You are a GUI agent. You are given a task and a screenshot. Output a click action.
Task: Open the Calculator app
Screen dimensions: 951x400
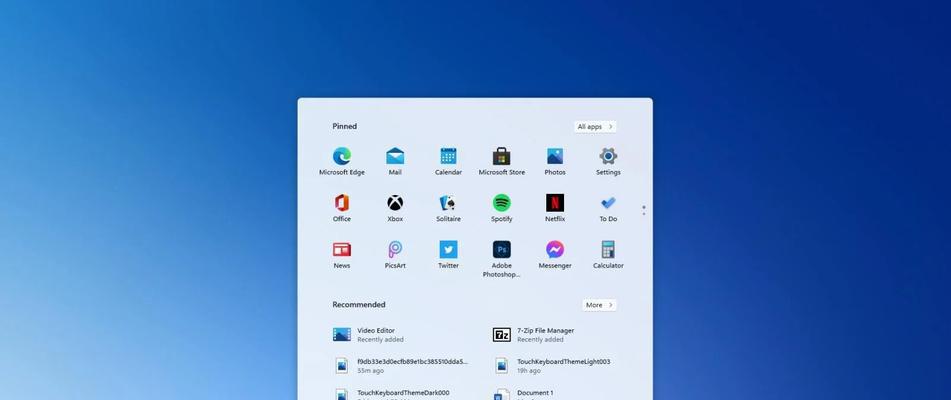[608, 255]
